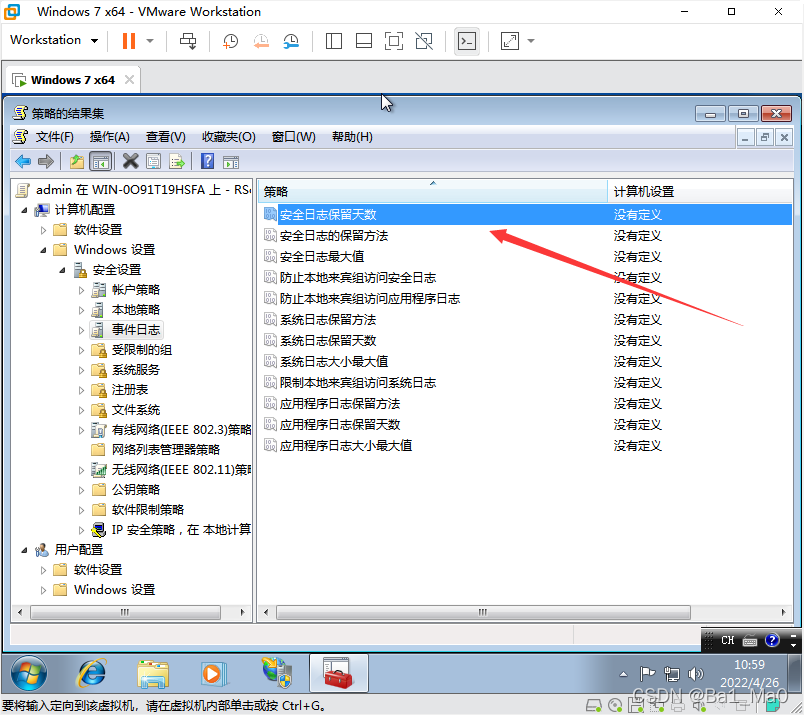Viewport: 804px width, 715px height.
Task: Open the 收藏夹(O) menu
Action: click(229, 137)
